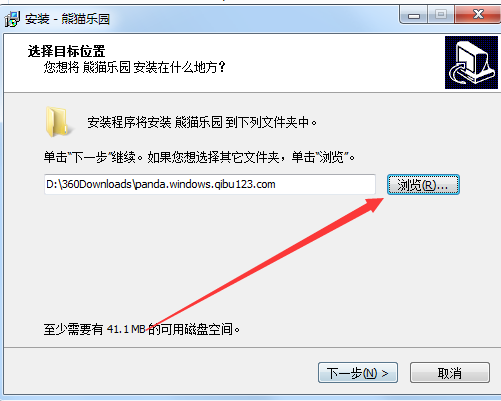Click the setup computer graphic in the header
The width and height of the screenshot is (501, 401).
pyautogui.click(x=471, y=63)
